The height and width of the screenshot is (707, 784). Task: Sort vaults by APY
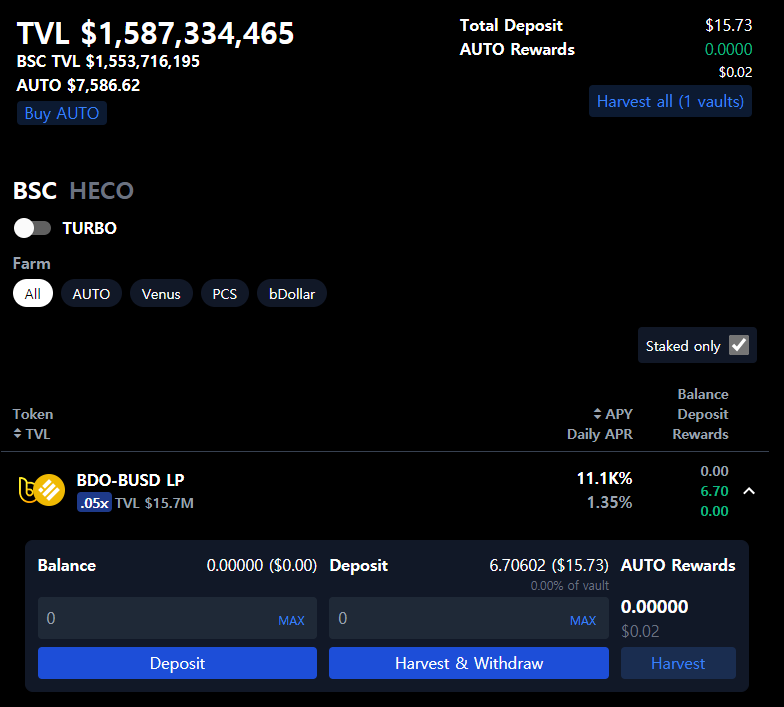pos(613,414)
